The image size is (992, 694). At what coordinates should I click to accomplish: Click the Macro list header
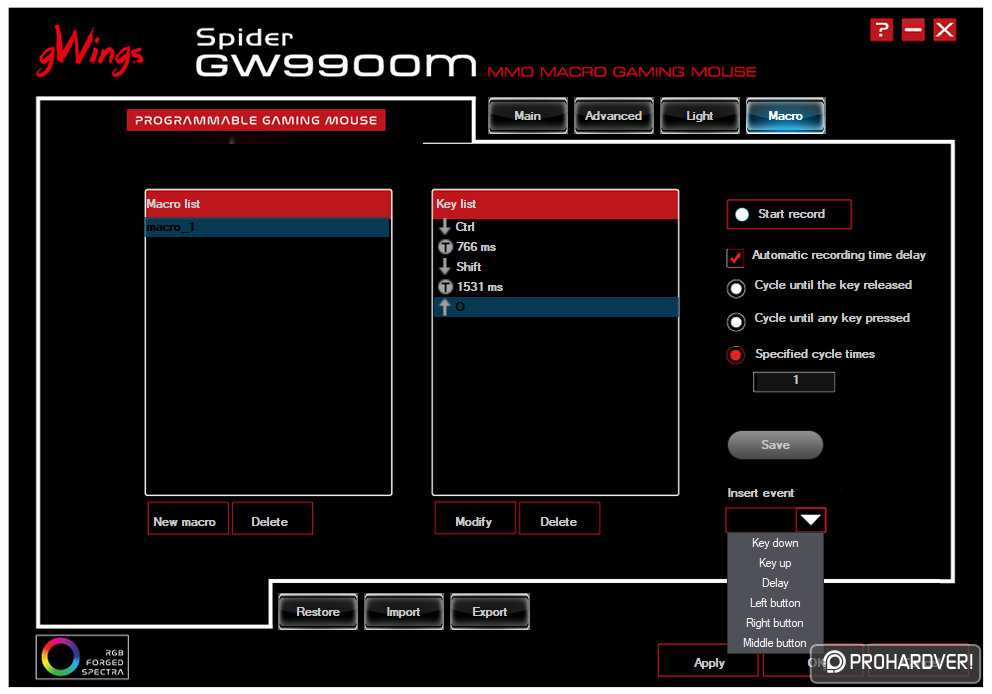(x=268, y=204)
